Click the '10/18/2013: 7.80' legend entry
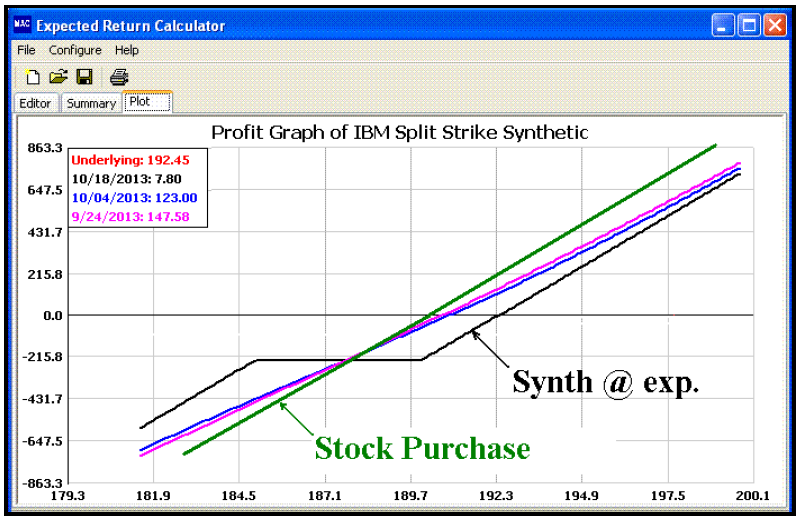Image resolution: width=801 pixels, height=521 pixels. click(x=126, y=179)
